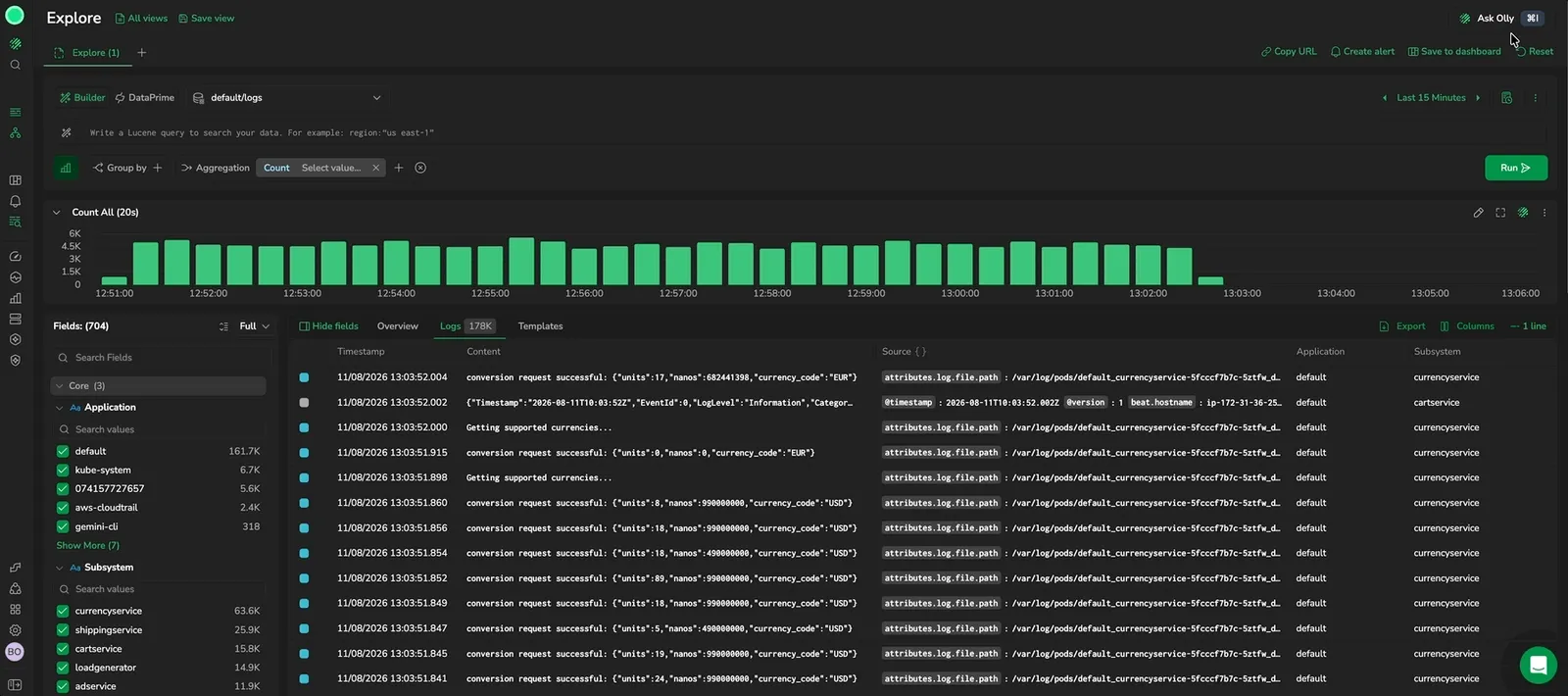
Task: Click Reset link
Action: [x=1535, y=52]
